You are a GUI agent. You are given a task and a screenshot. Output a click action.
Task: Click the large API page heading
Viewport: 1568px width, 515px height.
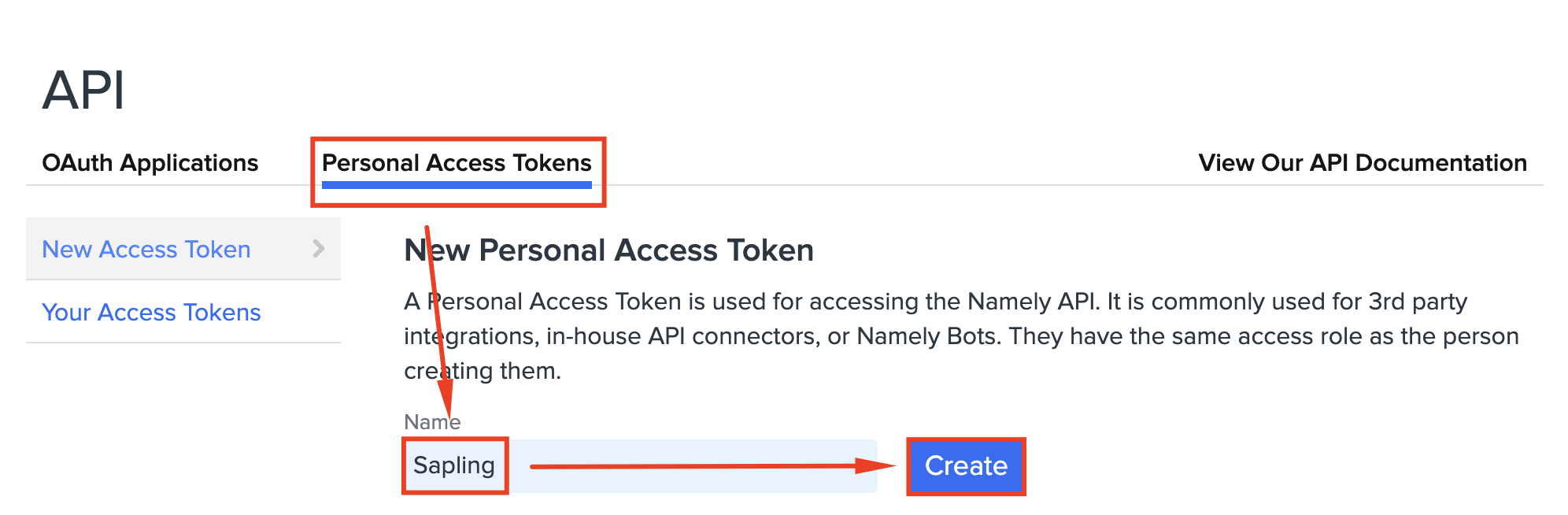(83, 90)
